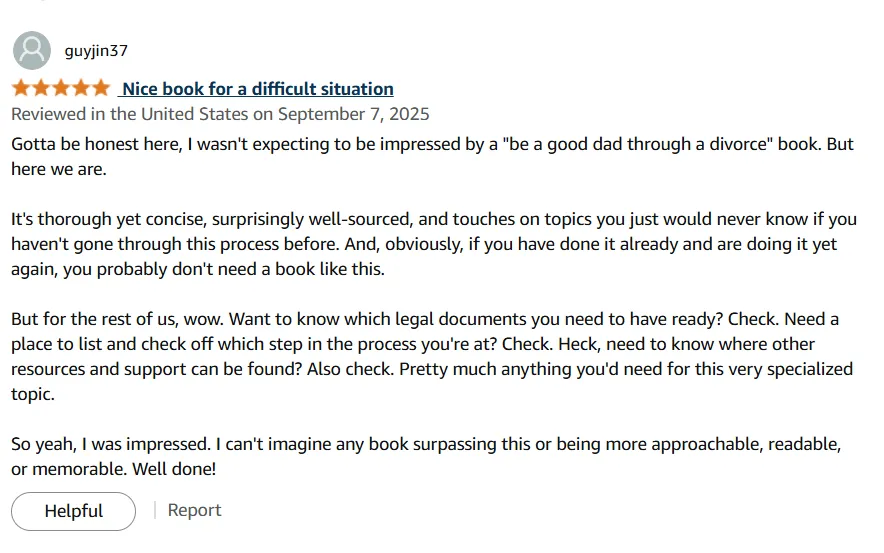This screenshot has width=884, height=553.
Task: Open the 'Nice book for a difficult situation' review title
Action: [x=257, y=89]
